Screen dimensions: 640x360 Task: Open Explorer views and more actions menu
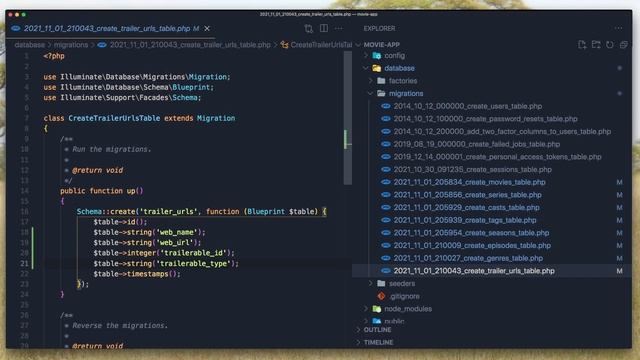pos(618,28)
